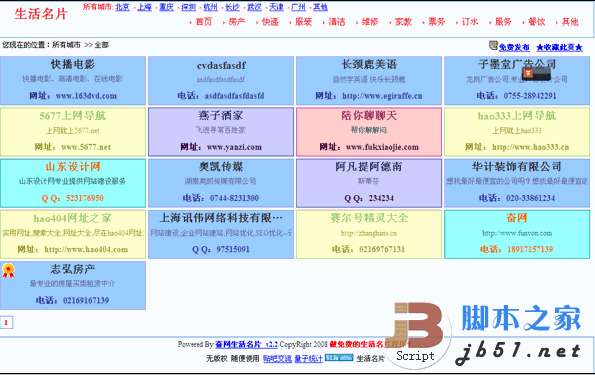595x375 pixels.
Task: Open the 志弘房产 card title
Action: click(73, 269)
